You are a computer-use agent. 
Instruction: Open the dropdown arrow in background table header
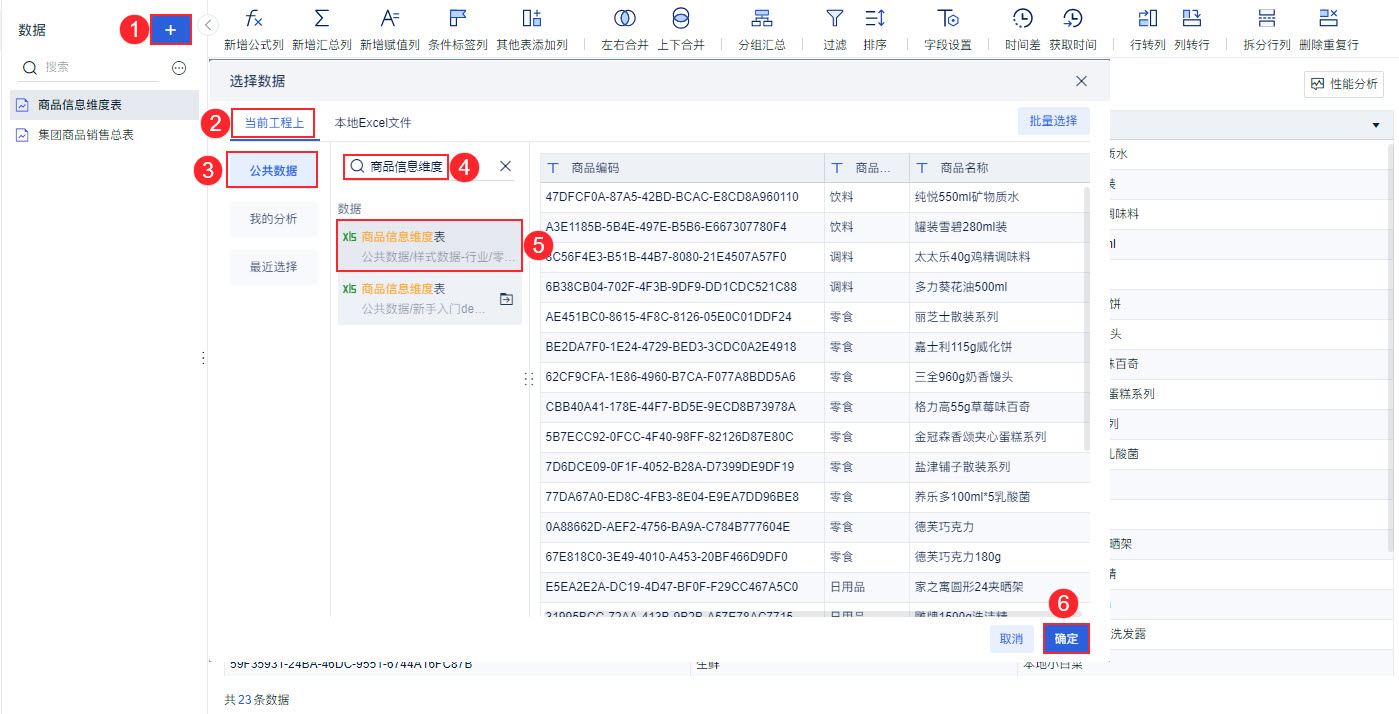pos(1375,125)
